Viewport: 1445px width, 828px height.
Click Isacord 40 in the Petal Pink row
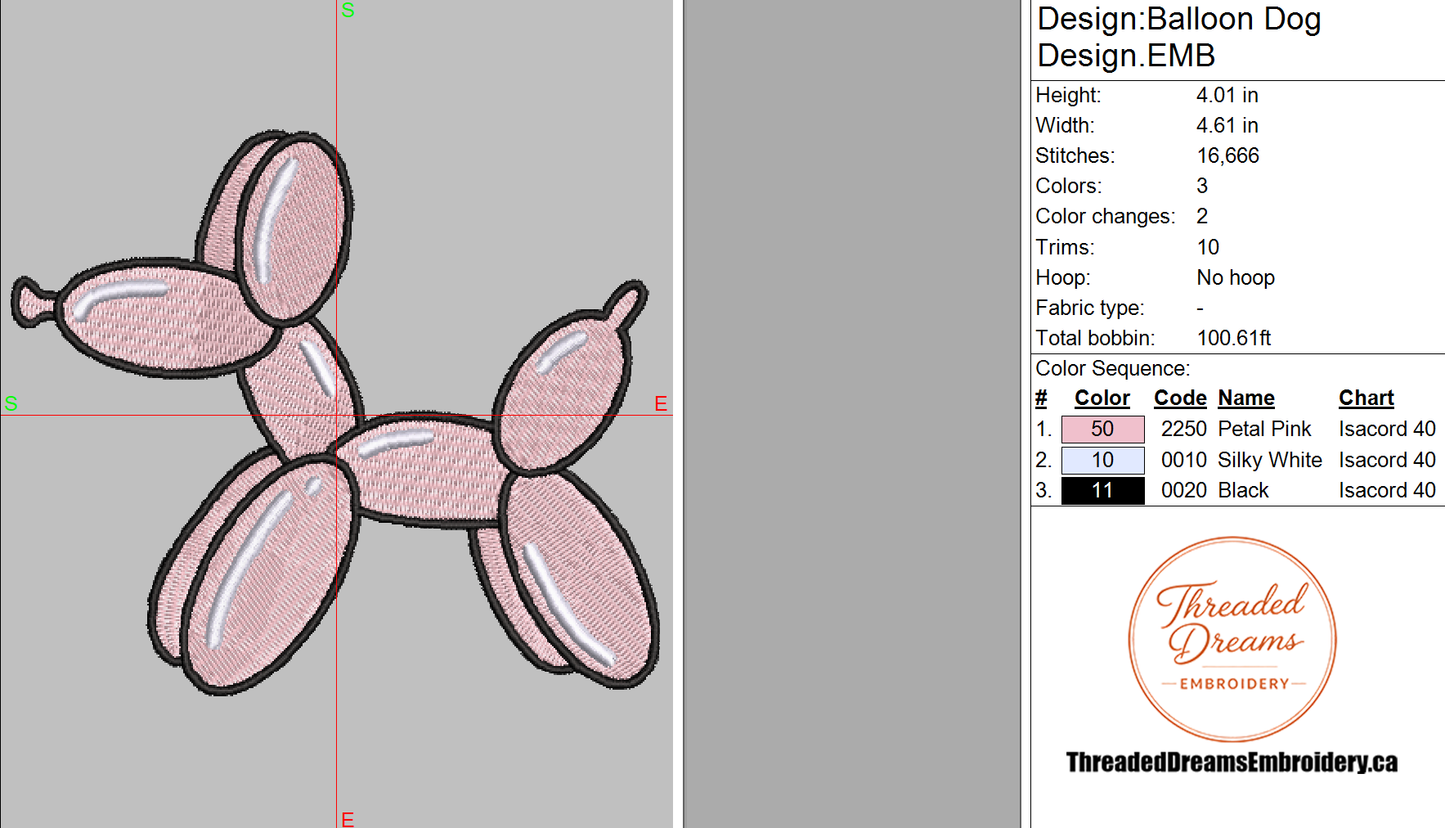click(x=1387, y=429)
